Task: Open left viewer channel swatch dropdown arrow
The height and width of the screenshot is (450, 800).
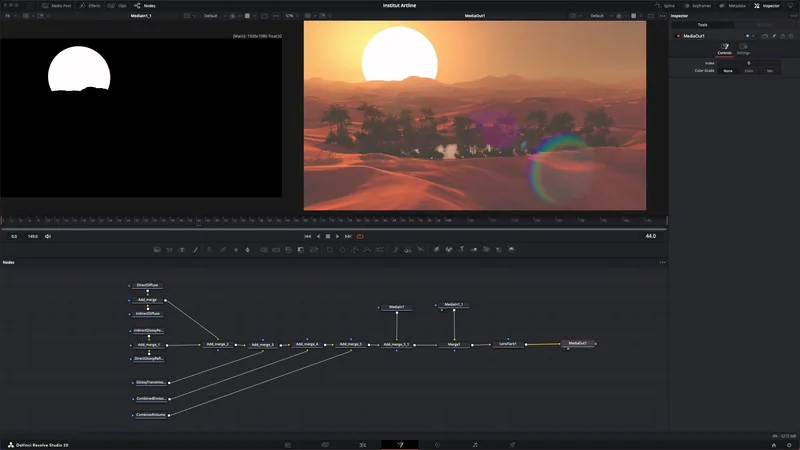Action: 254,16
